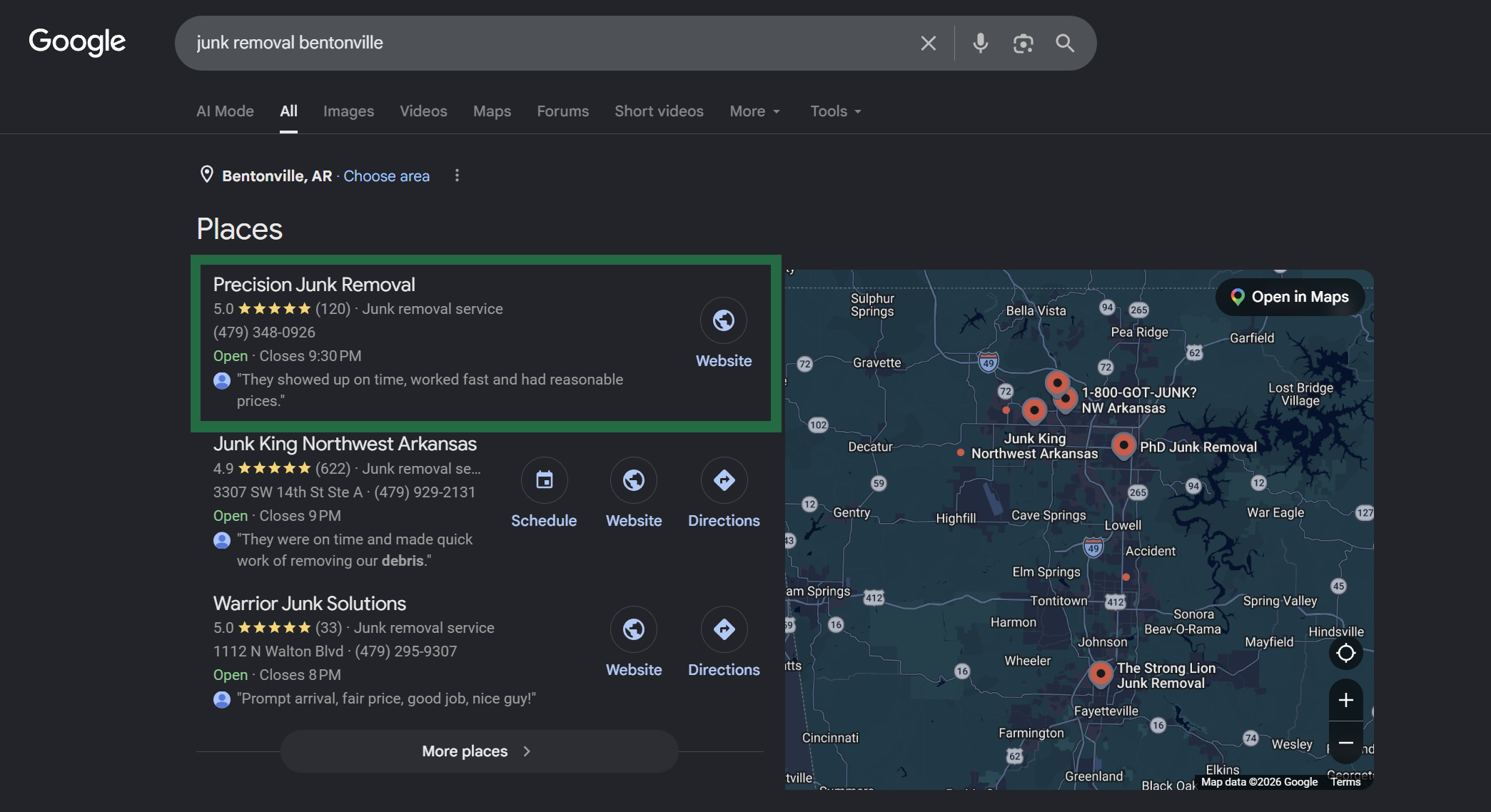
Task: Center the map on your location with the target icon
Action: (x=1345, y=653)
